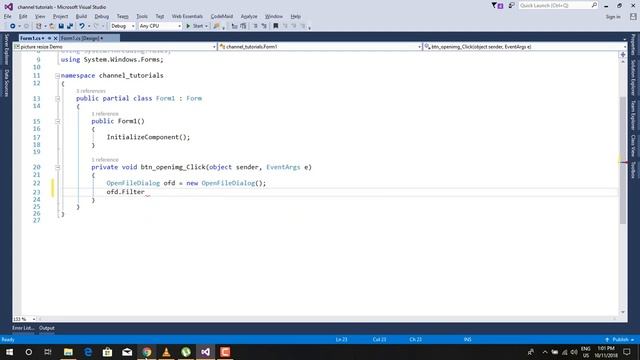Image resolution: width=640 pixels, height=360 pixels.
Task: Open the Server Explorer side tab
Action: click(7, 49)
